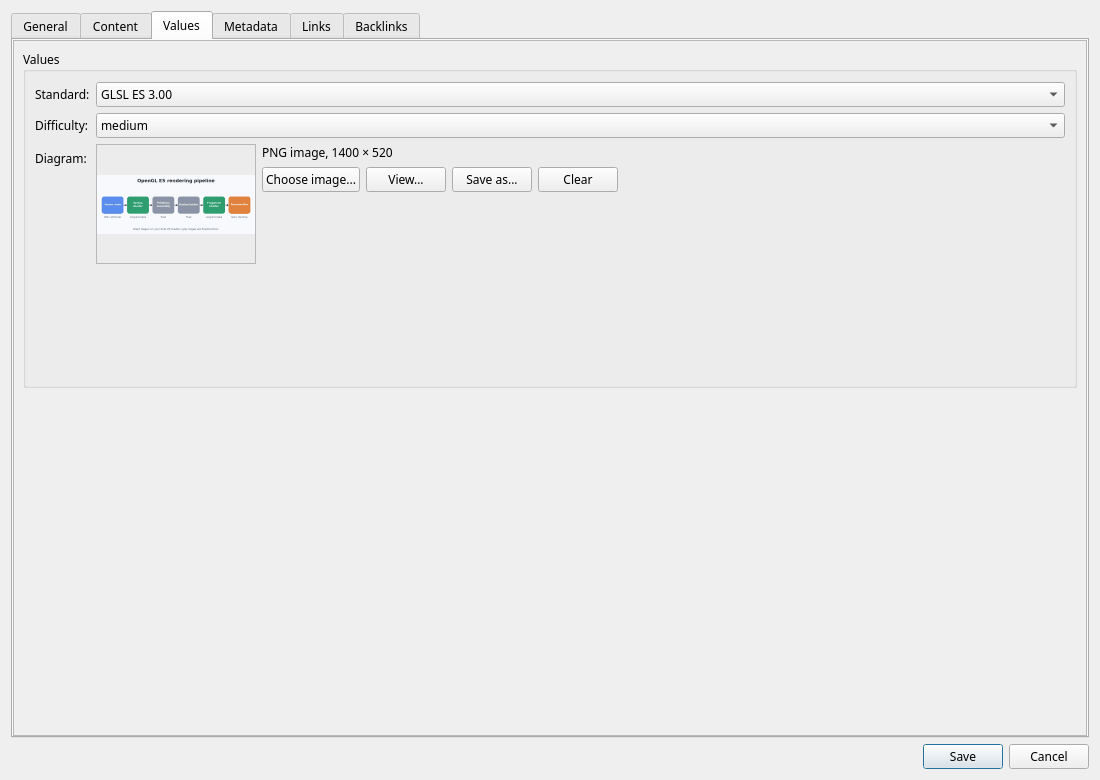Click the 'Diagram:' label
This screenshot has height=780, width=1100.
coord(61,159)
